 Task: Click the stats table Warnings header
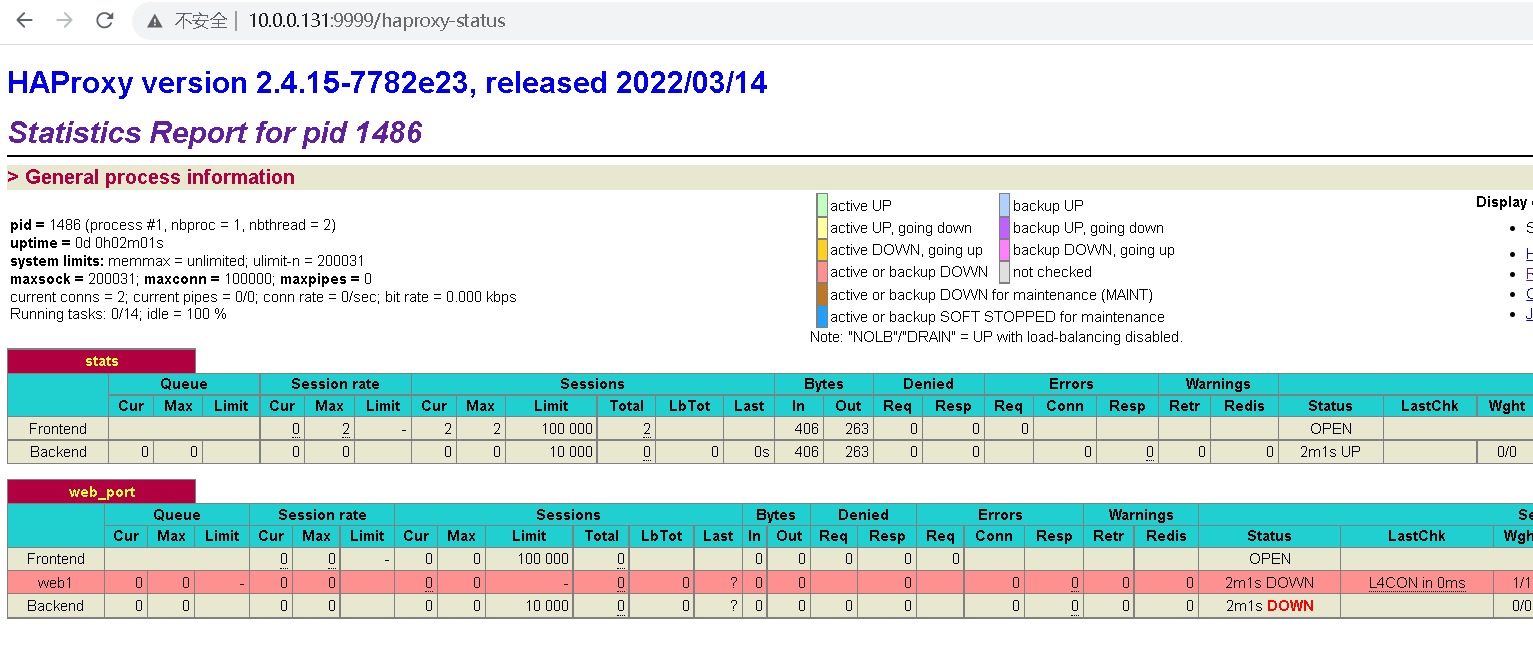point(1218,384)
